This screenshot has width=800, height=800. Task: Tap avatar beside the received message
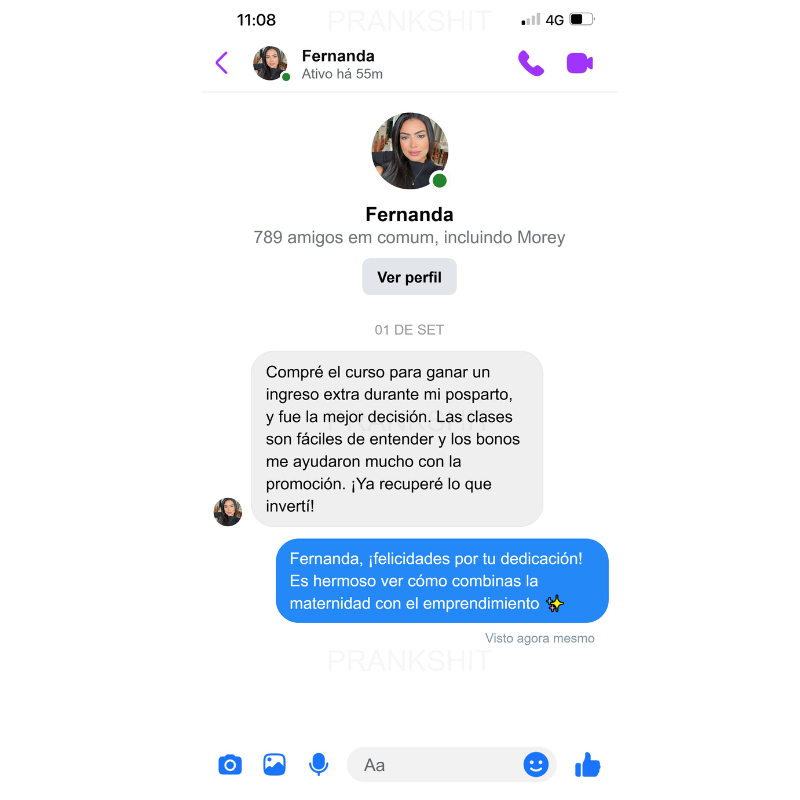[x=228, y=512]
